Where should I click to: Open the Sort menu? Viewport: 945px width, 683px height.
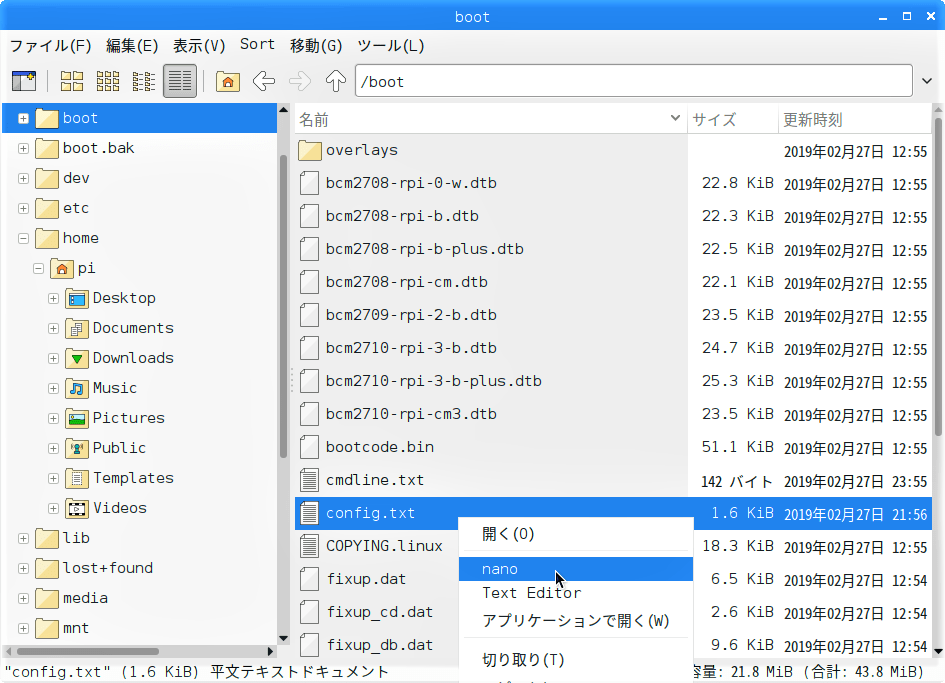click(x=257, y=45)
